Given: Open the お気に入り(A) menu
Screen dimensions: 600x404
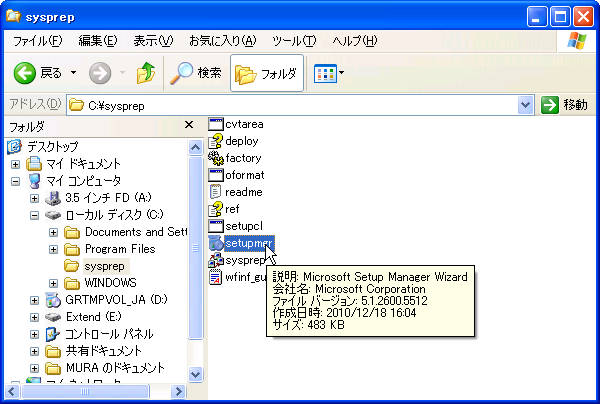Looking at the screenshot, I should click(222, 41).
